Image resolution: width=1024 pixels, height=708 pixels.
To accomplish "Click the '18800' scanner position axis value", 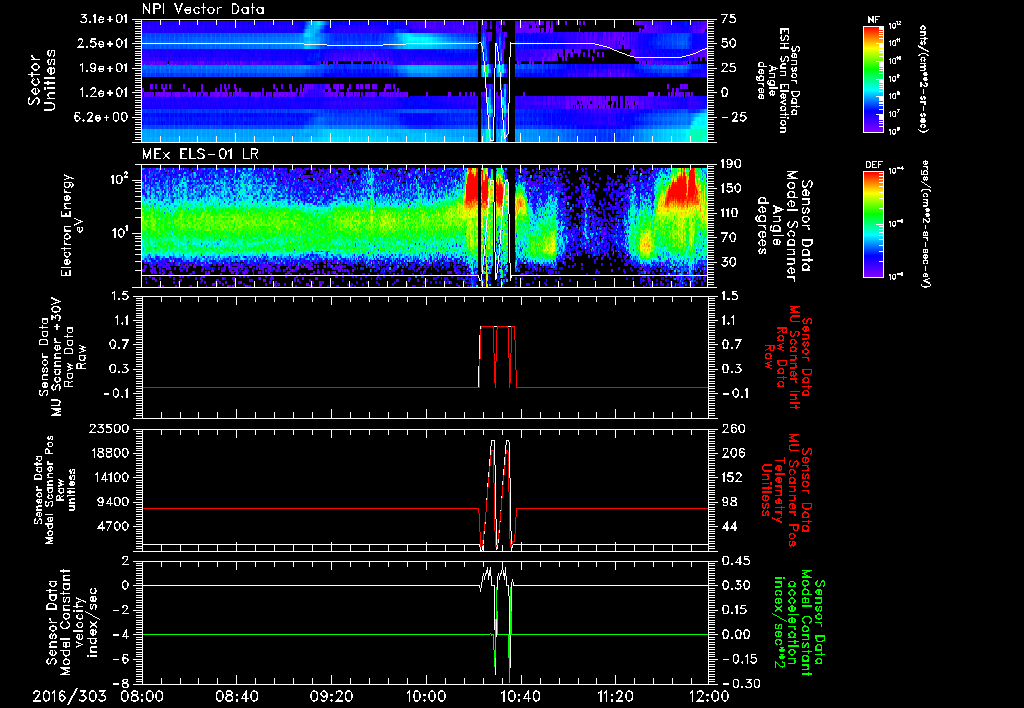I will tap(108, 453).
